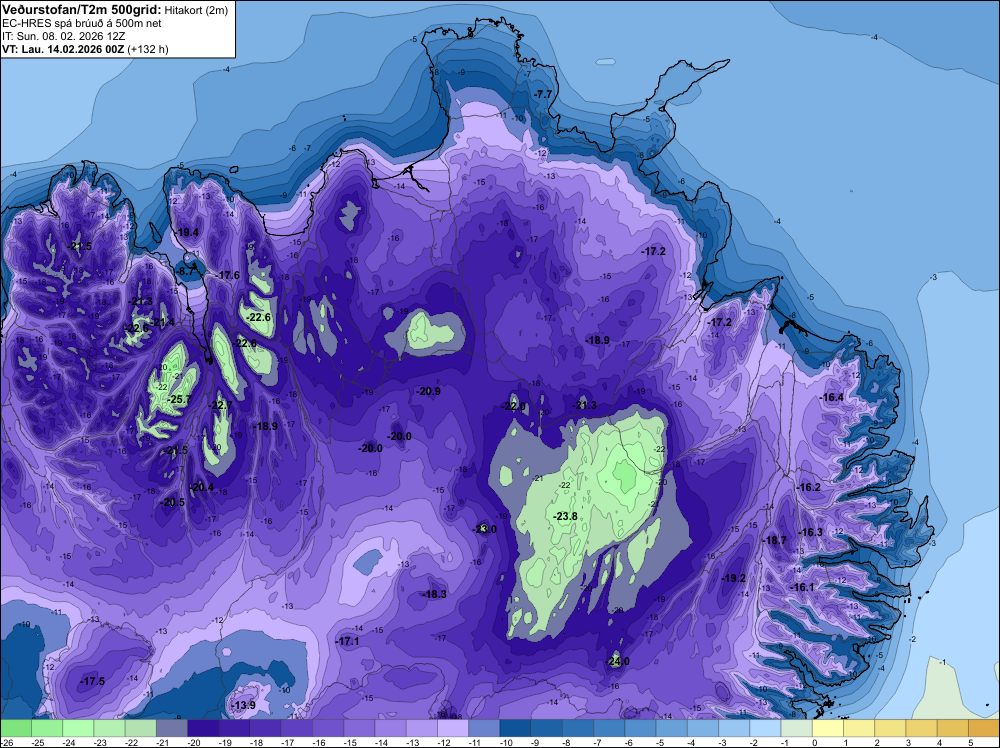Click the -20.5 temperature value

click(172, 502)
